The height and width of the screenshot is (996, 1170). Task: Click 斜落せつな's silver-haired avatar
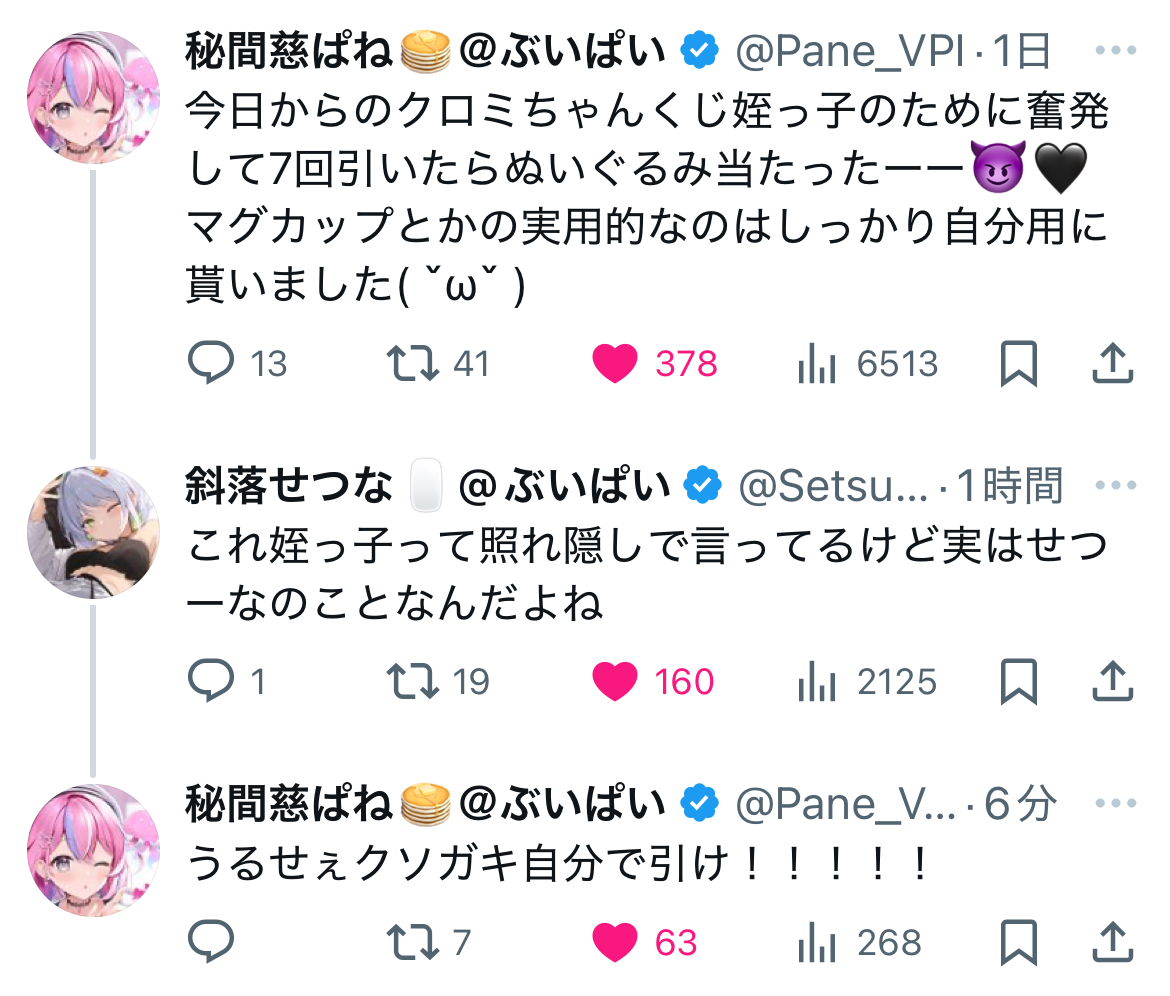pos(93,532)
